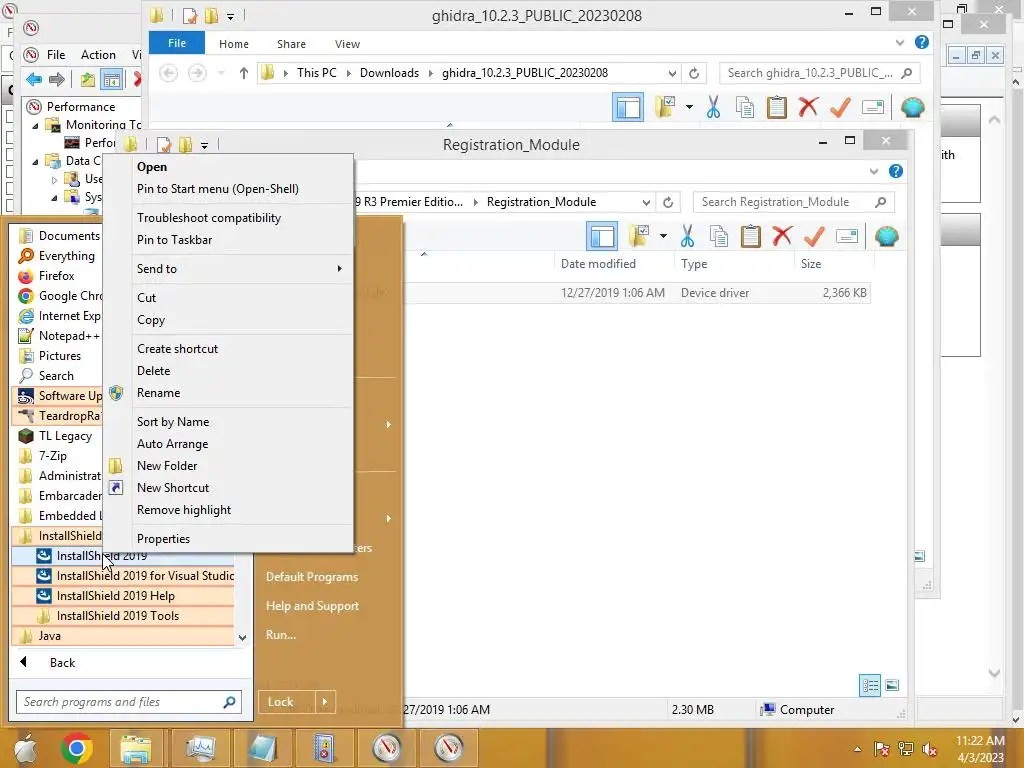Open folder options dropdown arrow in Registration_Module toolbar
Screen dimensions: 1024x768
pyautogui.click(x=663, y=236)
